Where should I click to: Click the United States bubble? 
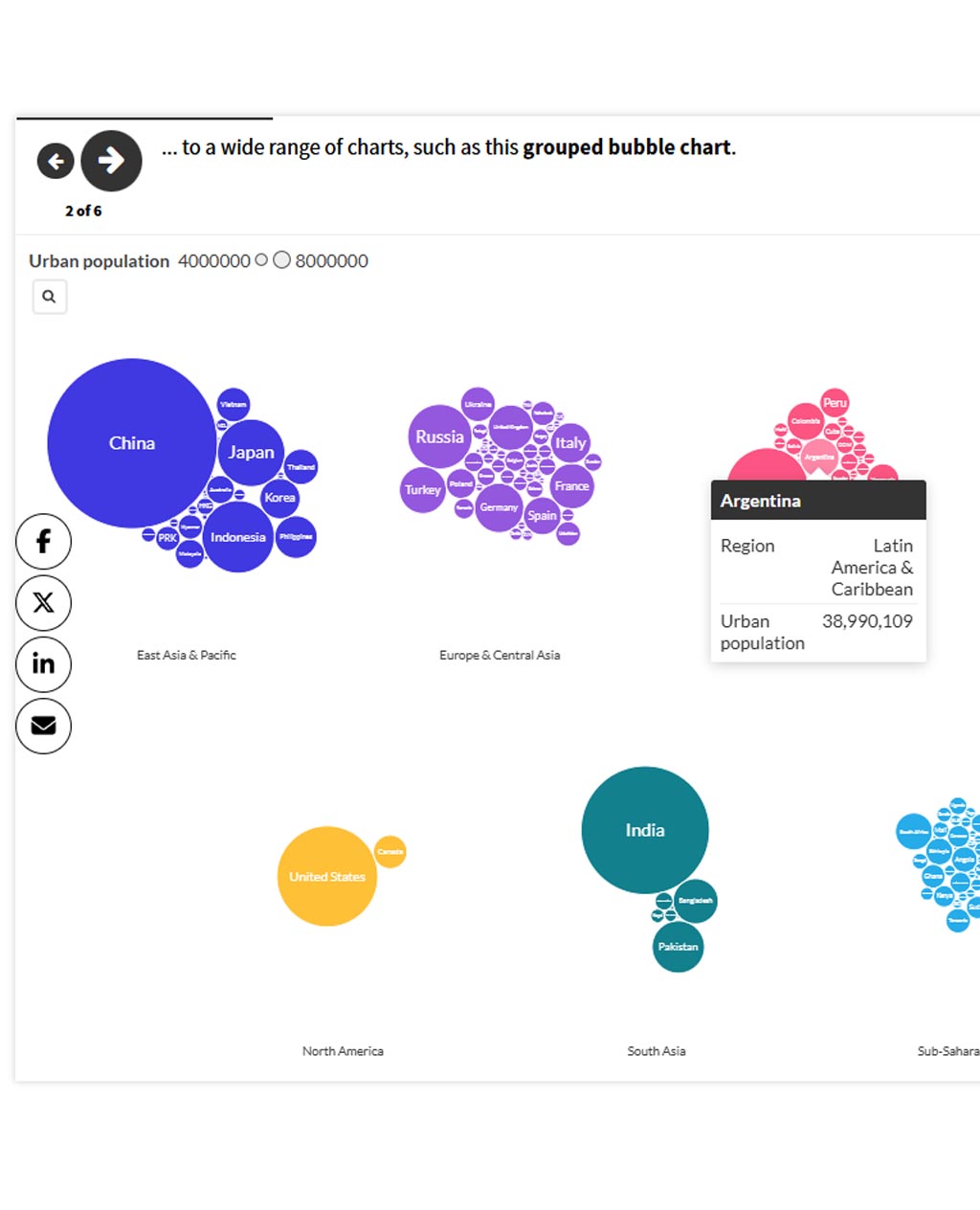point(327,876)
